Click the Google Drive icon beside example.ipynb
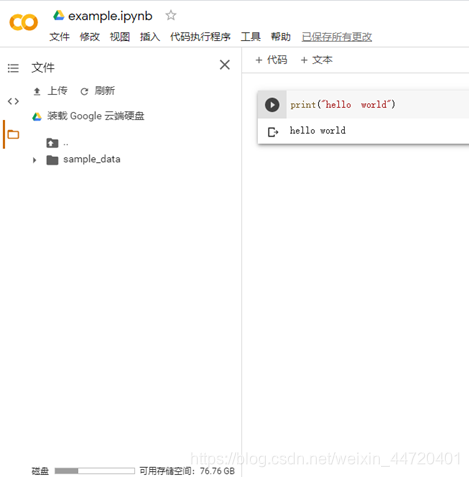Viewport: 469px width, 477px height. tap(59, 15)
